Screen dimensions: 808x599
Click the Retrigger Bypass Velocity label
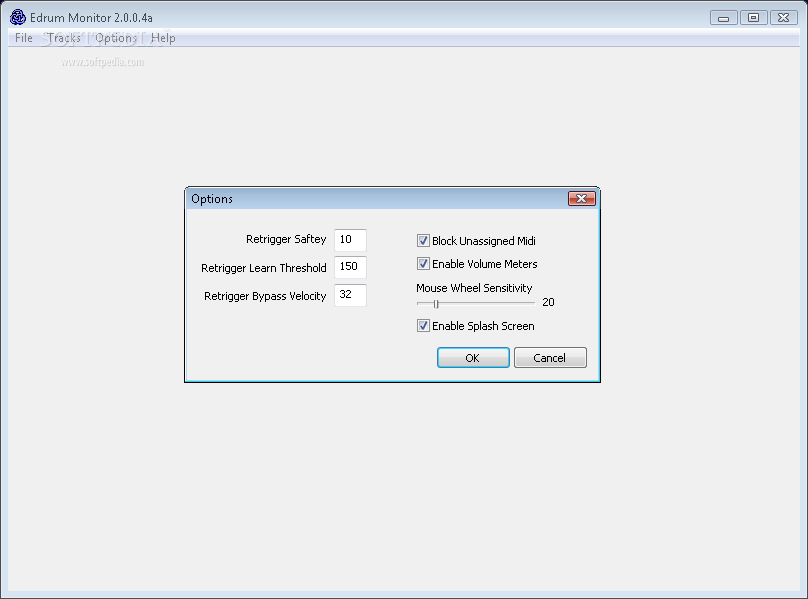click(265, 296)
